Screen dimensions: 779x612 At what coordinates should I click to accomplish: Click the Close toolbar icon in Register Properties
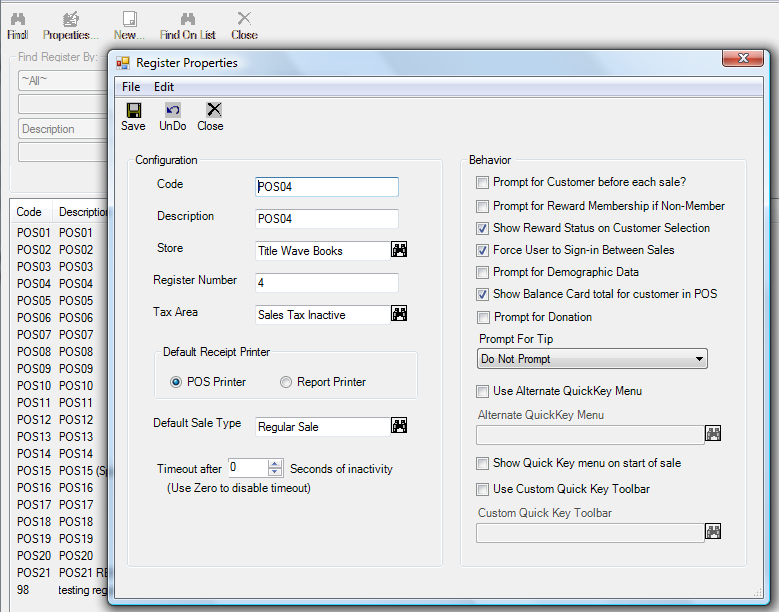[214, 110]
